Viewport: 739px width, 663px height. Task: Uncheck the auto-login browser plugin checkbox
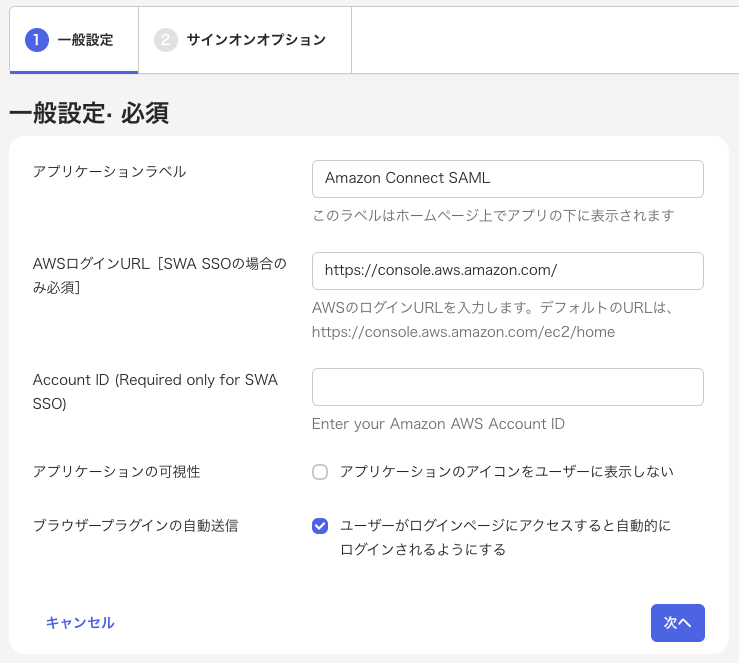[x=320, y=526]
